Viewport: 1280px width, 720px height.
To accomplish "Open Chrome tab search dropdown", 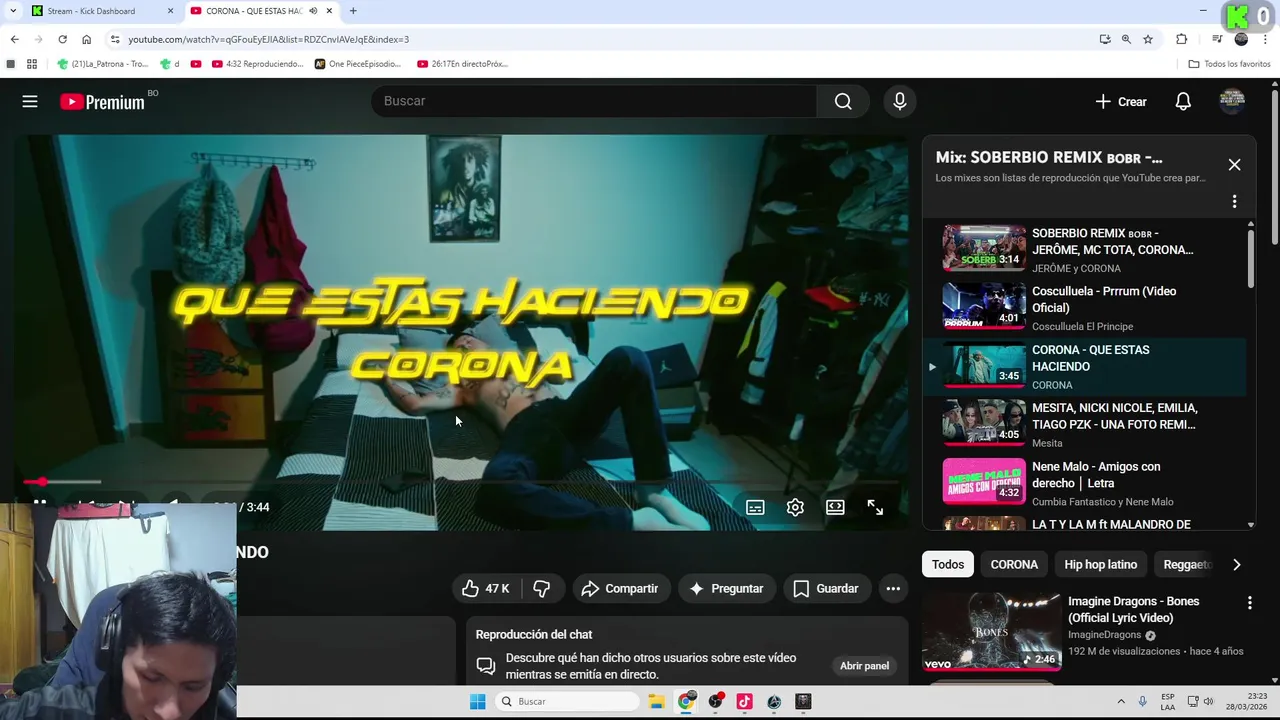I will coord(13,11).
